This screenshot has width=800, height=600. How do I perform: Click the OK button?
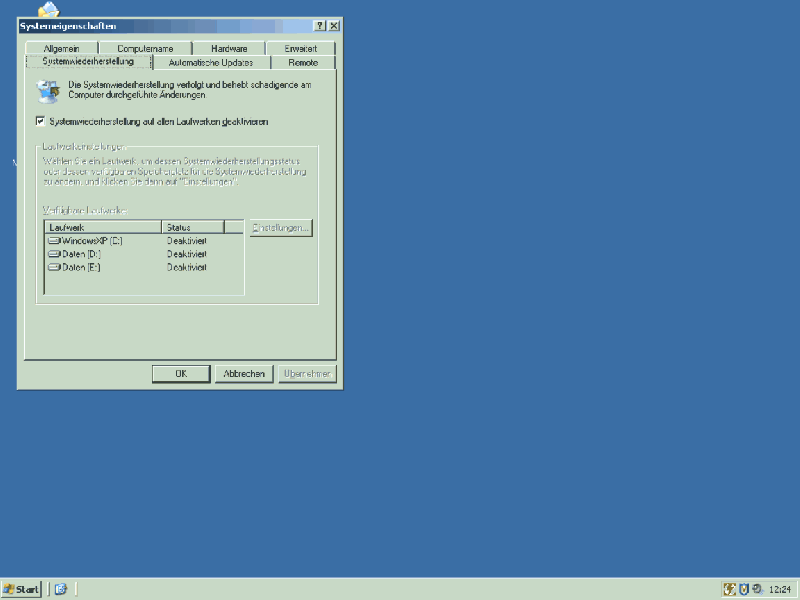[181, 374]
